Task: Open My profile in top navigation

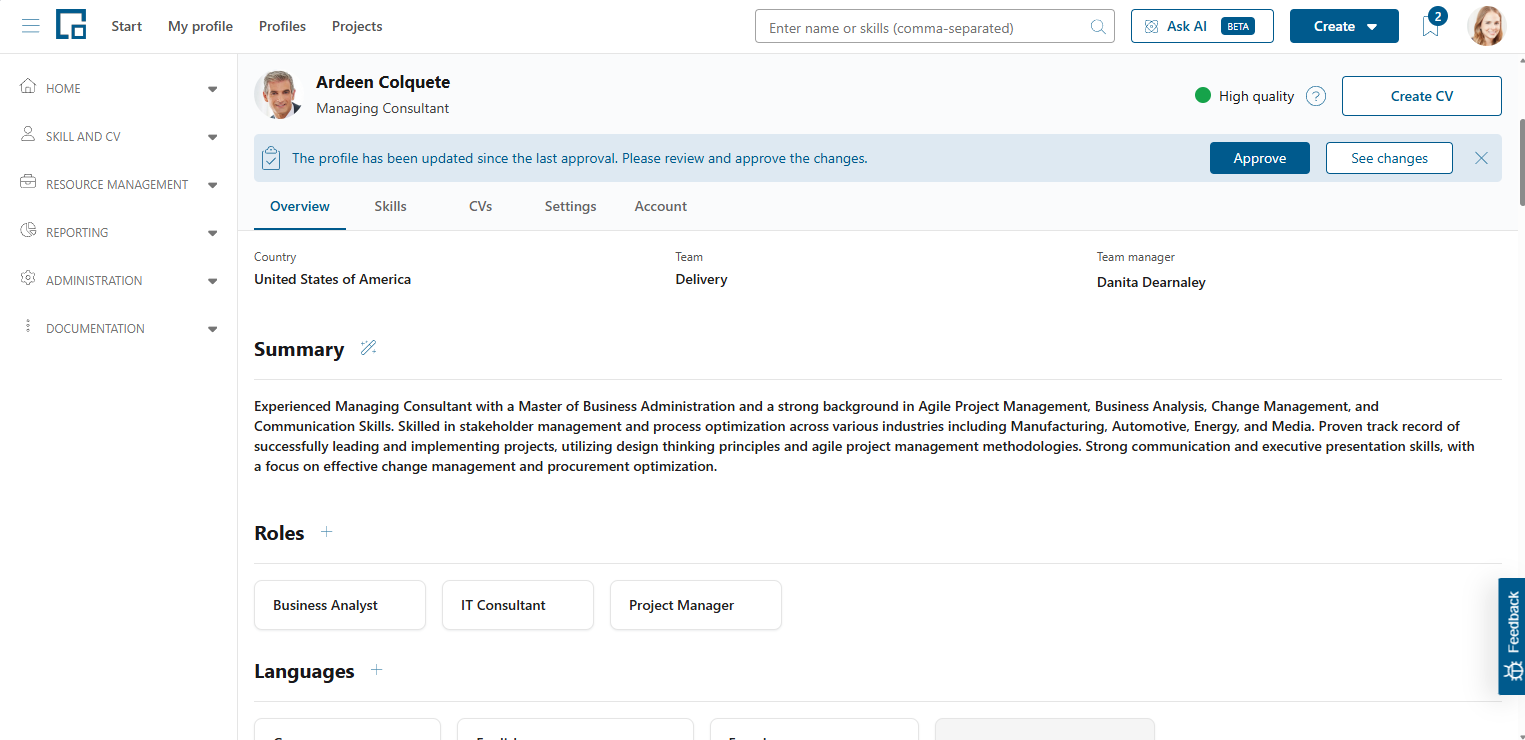Action: [200, 26]
